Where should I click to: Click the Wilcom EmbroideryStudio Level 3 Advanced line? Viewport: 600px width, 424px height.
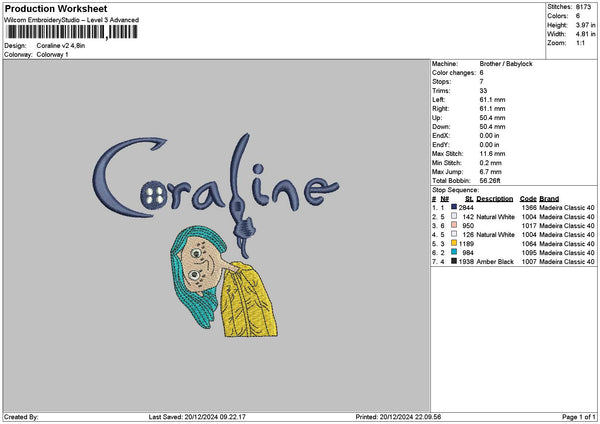click(72, 20)
